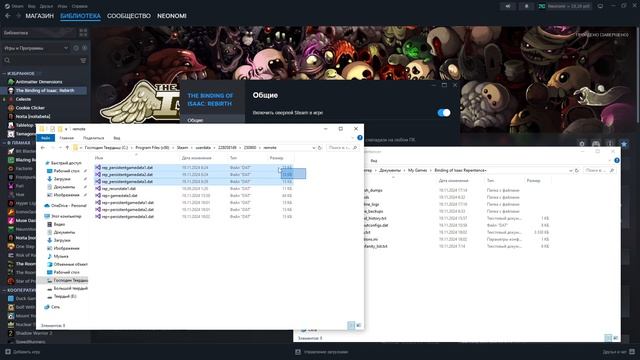Select Этот компьютер in navigation pane
Image resolution: width=640 pixels, height=360 pixels.
[x=66, y=216]
